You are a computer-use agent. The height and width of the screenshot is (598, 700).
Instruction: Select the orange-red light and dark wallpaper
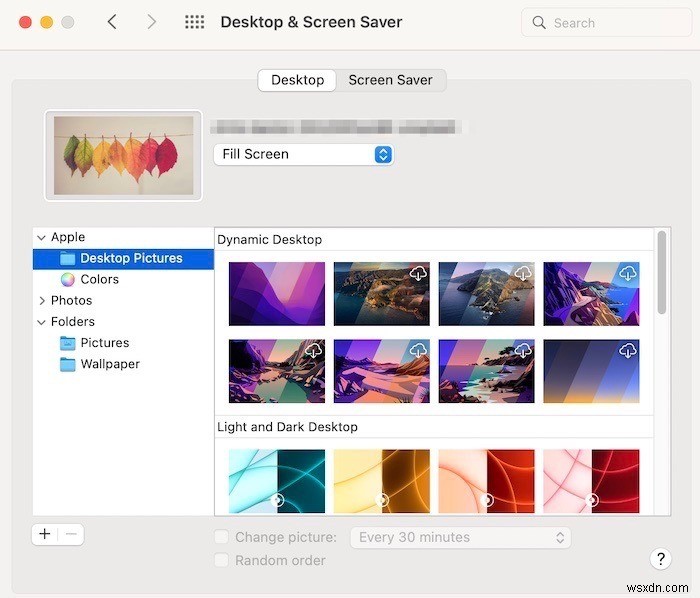click(x=487, y=481)
